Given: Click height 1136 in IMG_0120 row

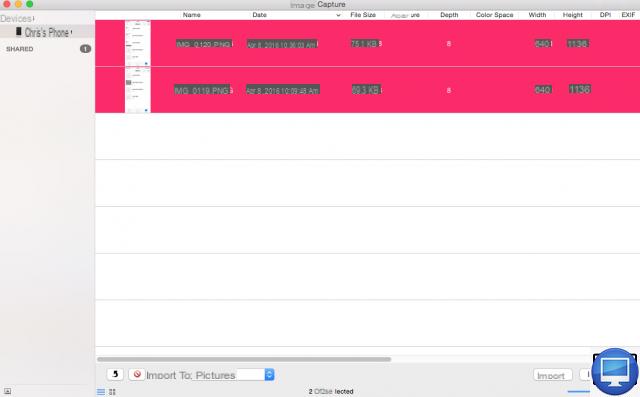Looking at the screenshot, I should point(578,43).
